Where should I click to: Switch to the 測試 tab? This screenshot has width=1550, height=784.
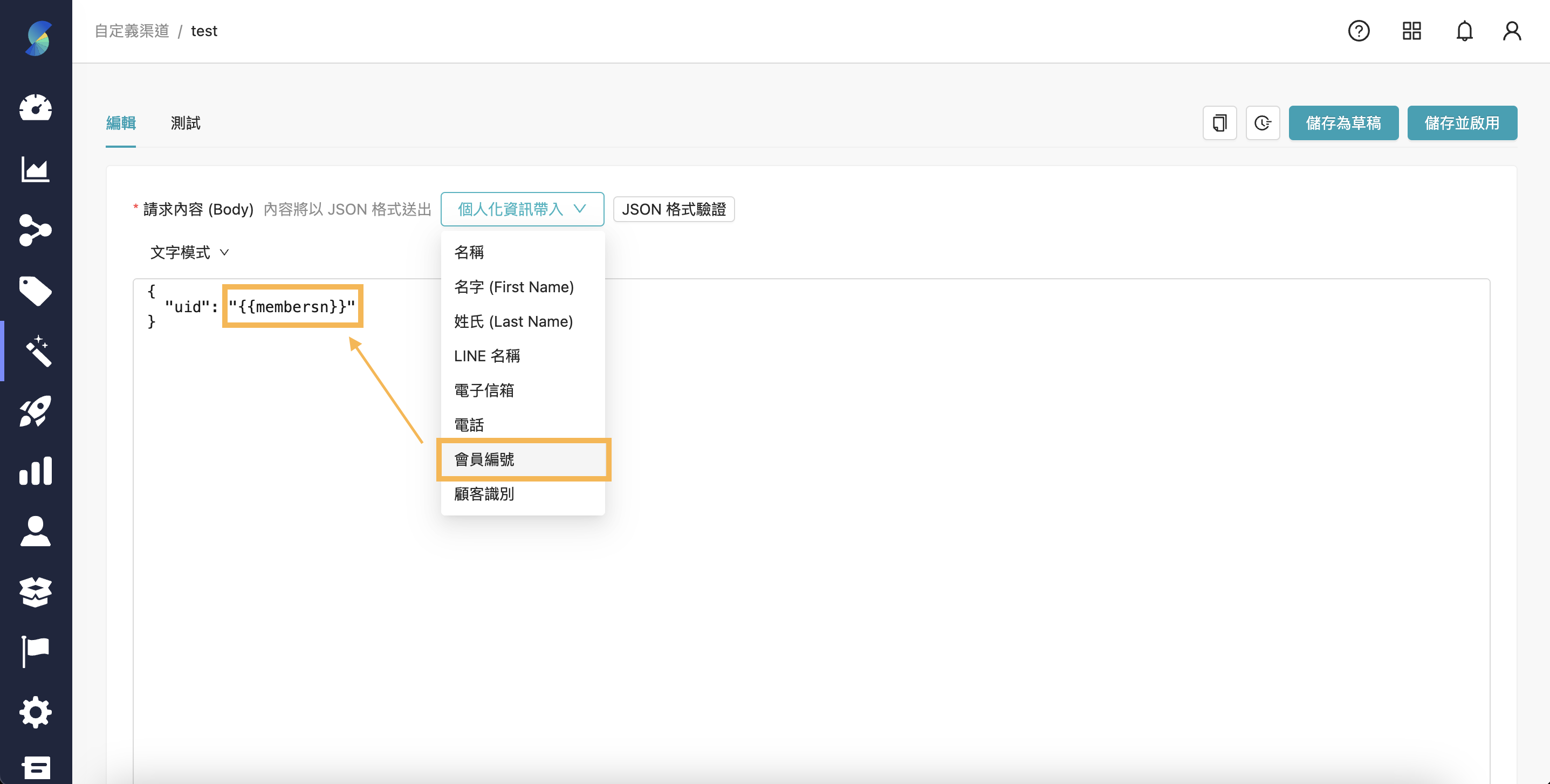click(x=186, y=123)
